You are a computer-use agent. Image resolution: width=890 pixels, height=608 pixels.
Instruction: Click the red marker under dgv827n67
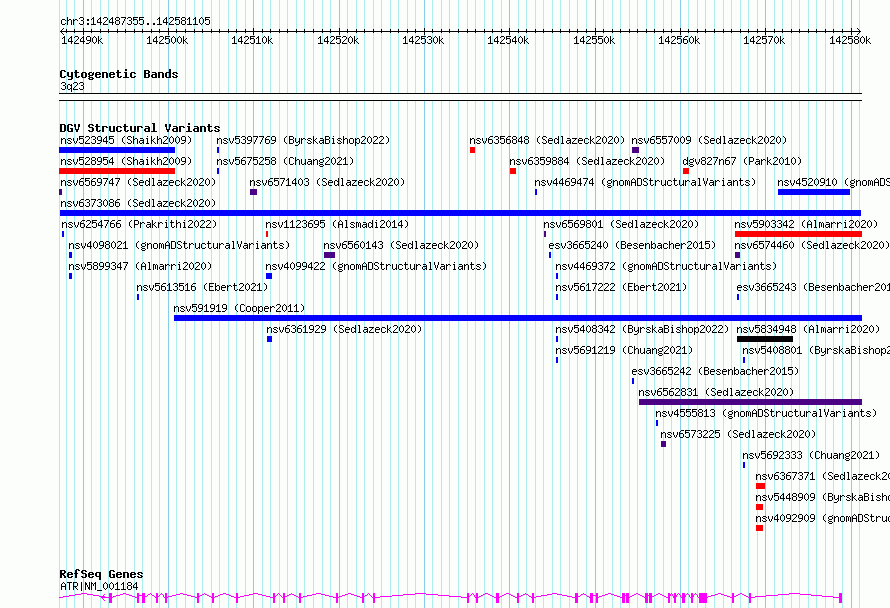click(x=686, y=171)
